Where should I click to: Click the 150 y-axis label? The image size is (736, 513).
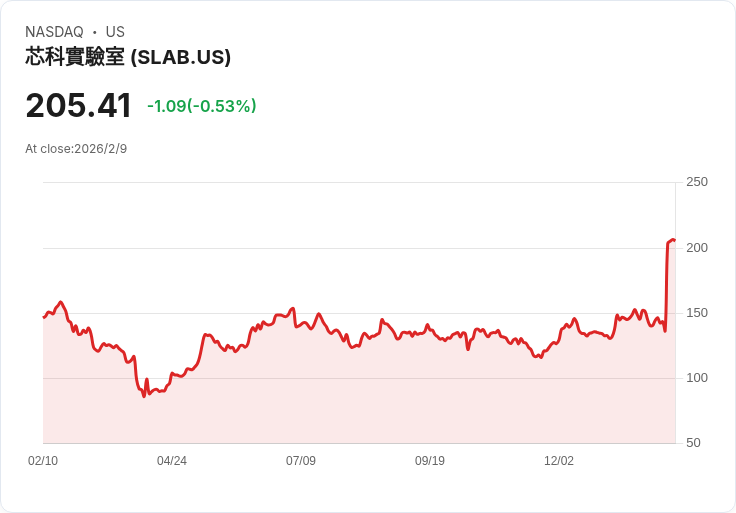pyautogui.click(x=697, y=313)
